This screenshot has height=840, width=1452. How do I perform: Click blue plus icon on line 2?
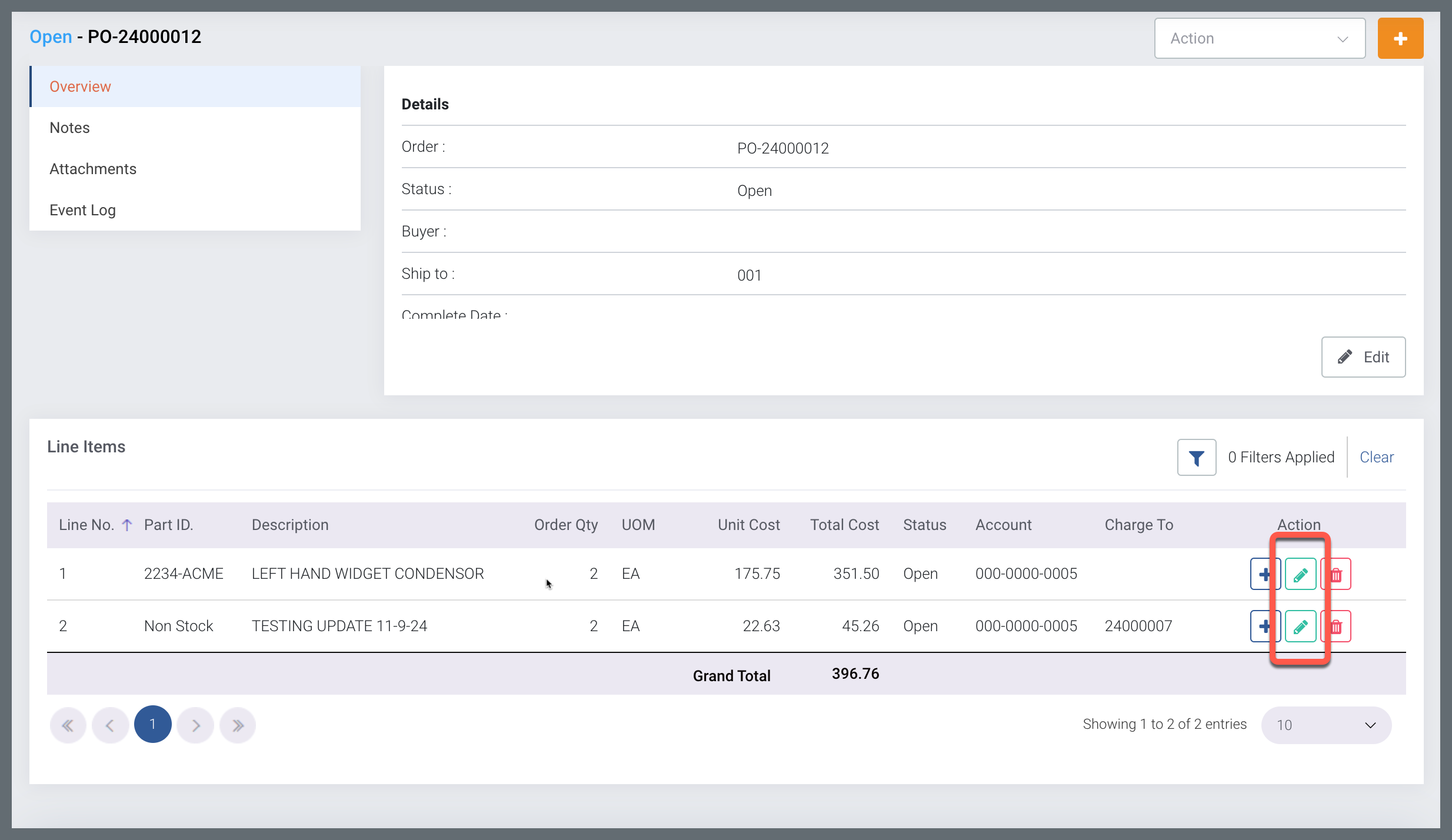tap(1264, 626)
